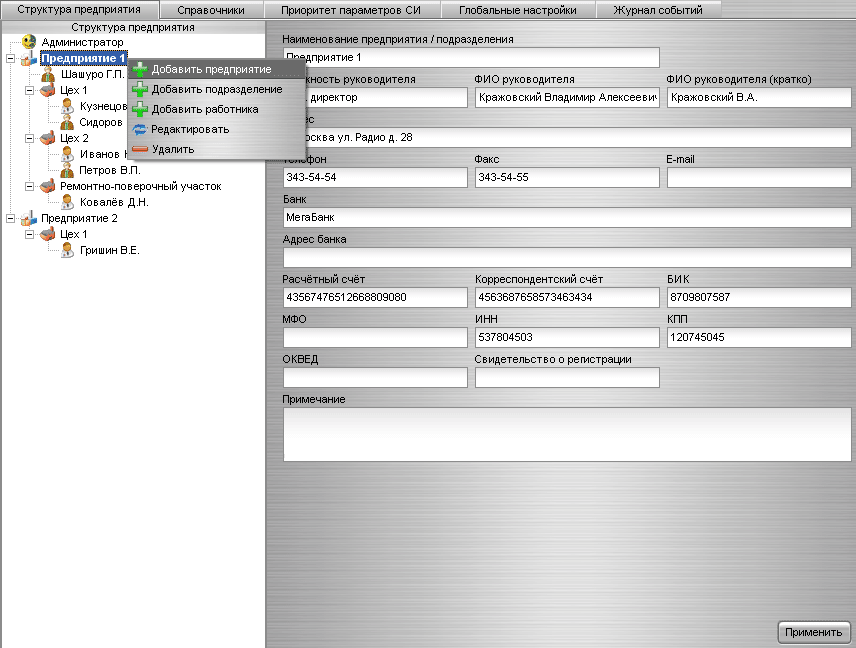
Task: Click the Применить button
Action: (813, 632)
